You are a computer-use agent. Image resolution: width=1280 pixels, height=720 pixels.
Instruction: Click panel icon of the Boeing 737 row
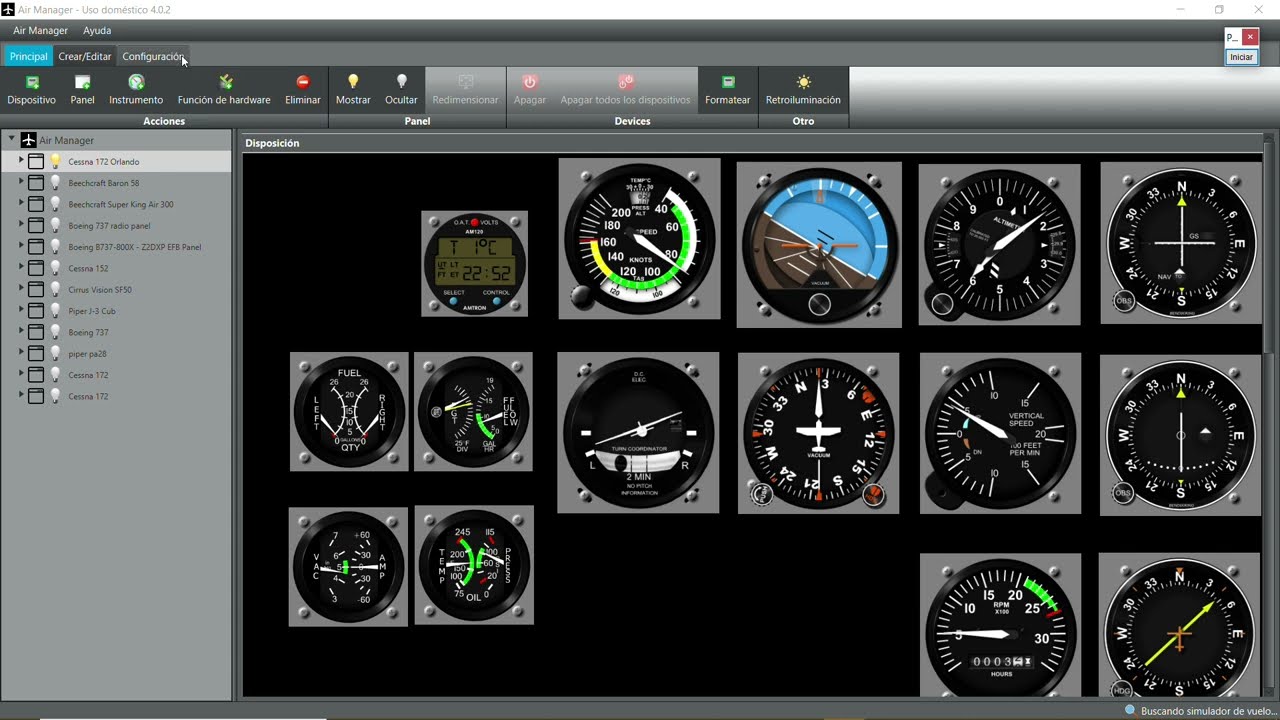click(36, 332)
